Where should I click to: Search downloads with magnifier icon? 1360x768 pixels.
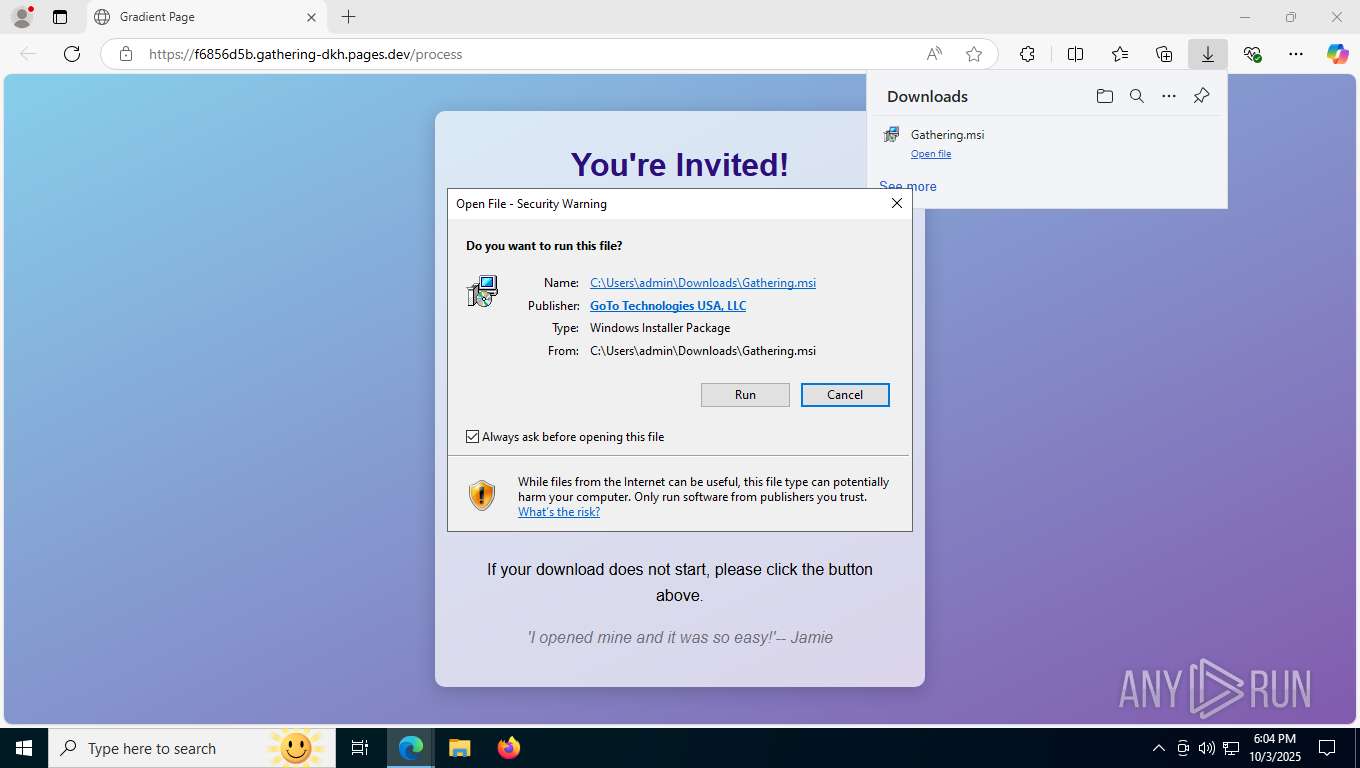pyautogui.click(x=1136, y=96)
